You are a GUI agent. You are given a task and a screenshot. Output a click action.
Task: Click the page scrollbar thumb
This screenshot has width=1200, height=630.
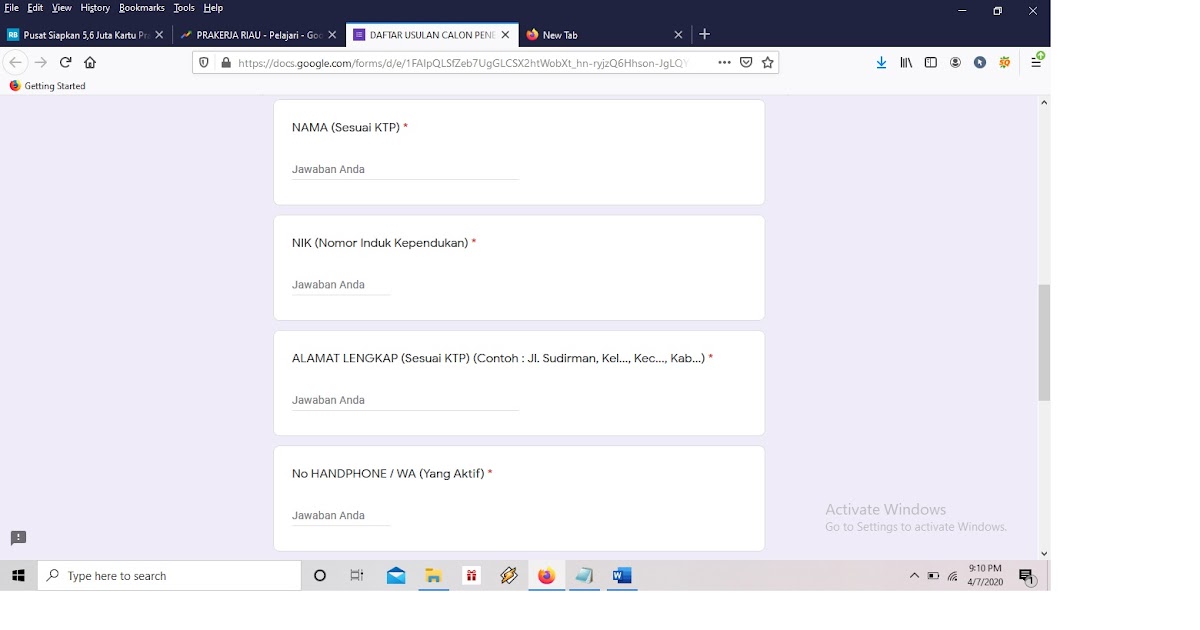point(1044,342)
